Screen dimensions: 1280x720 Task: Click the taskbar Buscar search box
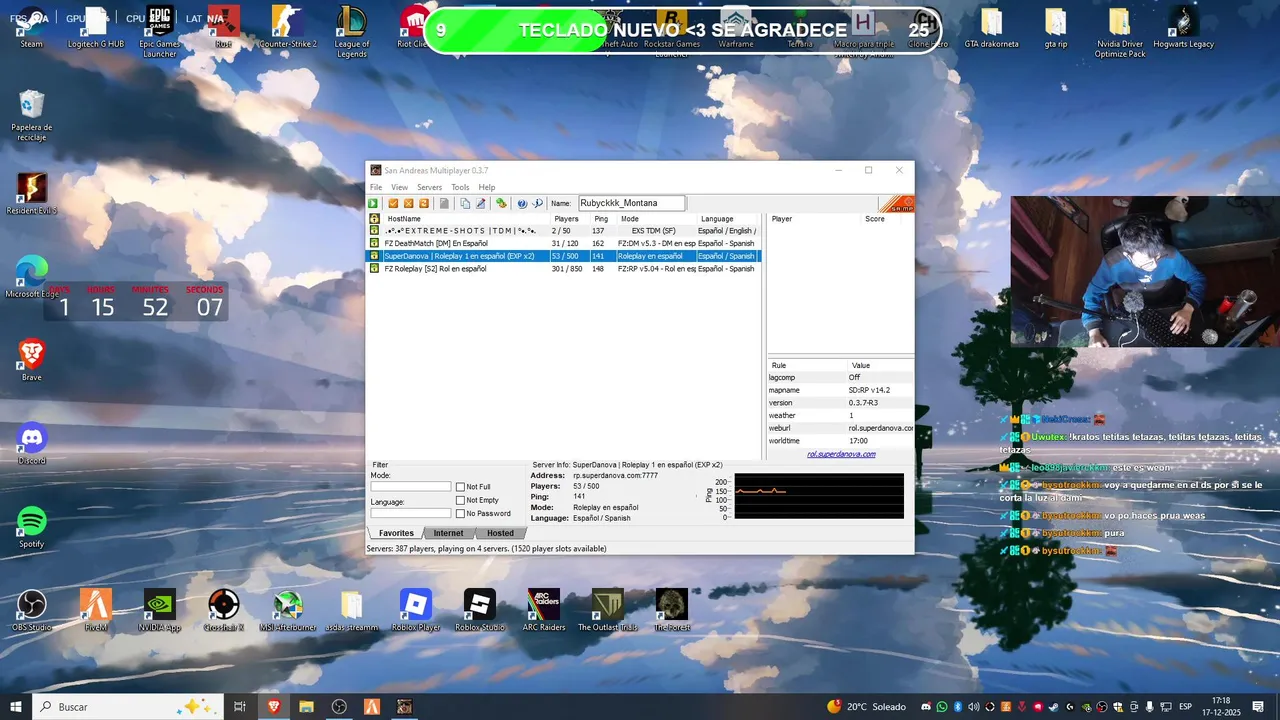(x=130, y=707)
